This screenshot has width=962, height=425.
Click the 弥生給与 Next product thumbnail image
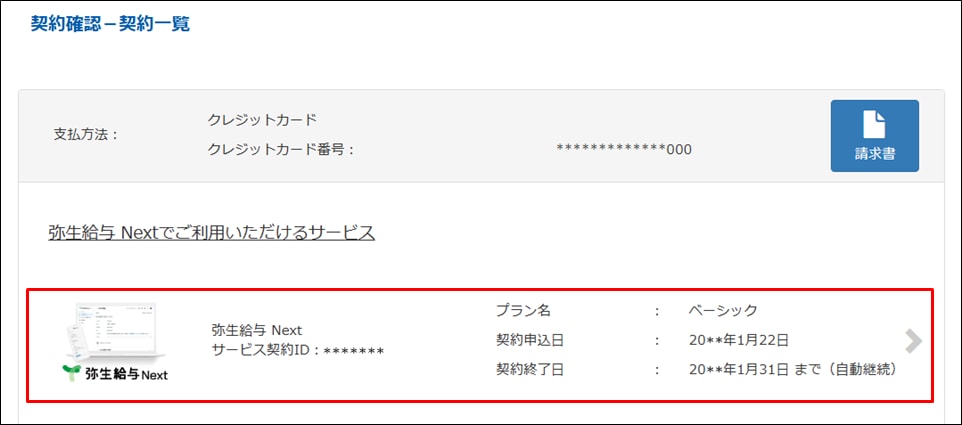click(115, 330)
